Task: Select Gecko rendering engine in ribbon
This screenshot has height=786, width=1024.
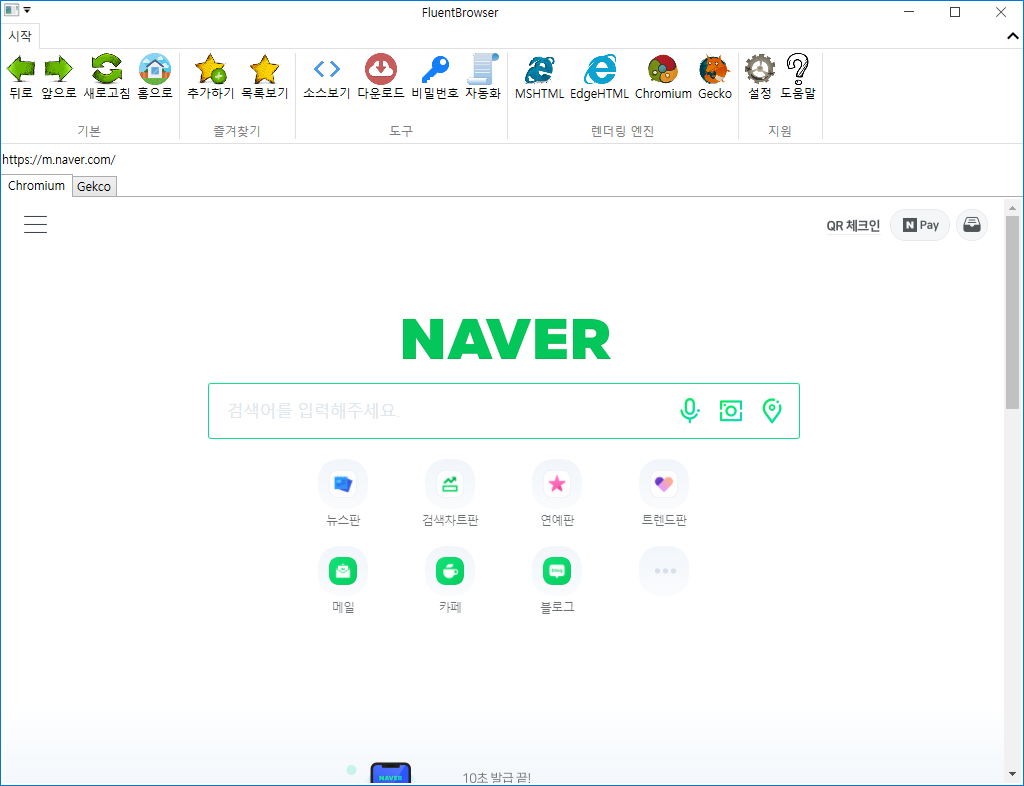Action: click(x=714, y=76)
